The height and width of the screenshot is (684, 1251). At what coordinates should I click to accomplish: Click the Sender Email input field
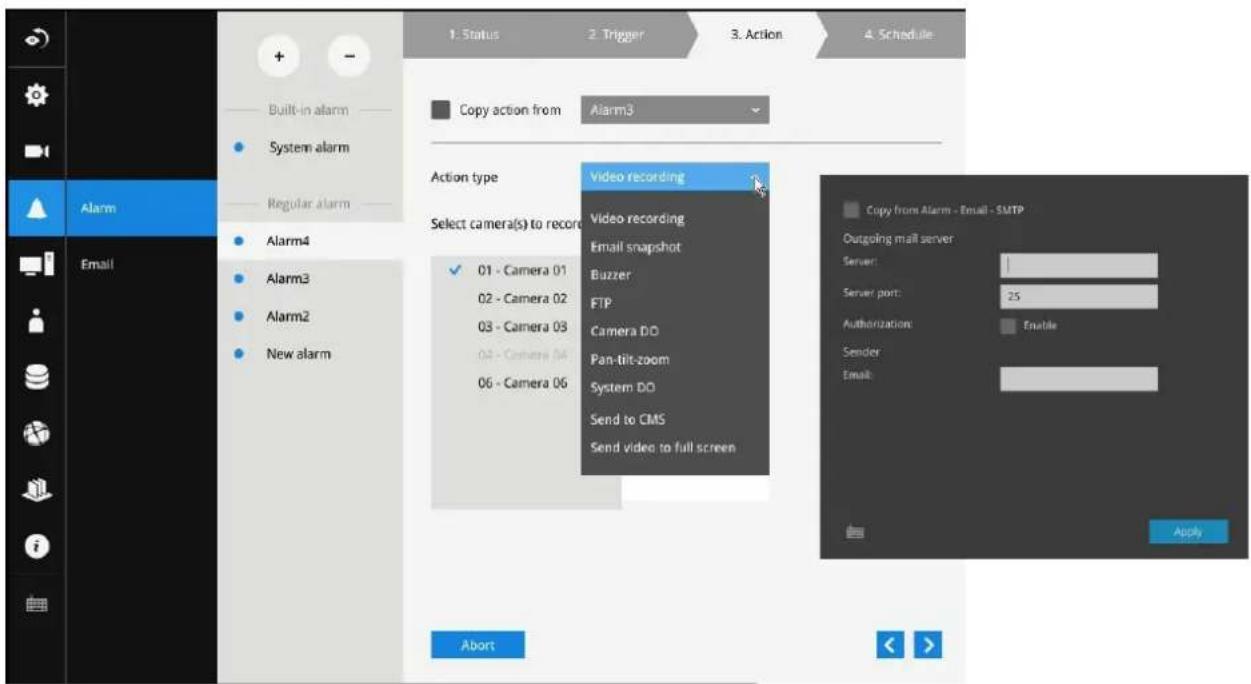pyautogui.click(x=1078, y=378)
